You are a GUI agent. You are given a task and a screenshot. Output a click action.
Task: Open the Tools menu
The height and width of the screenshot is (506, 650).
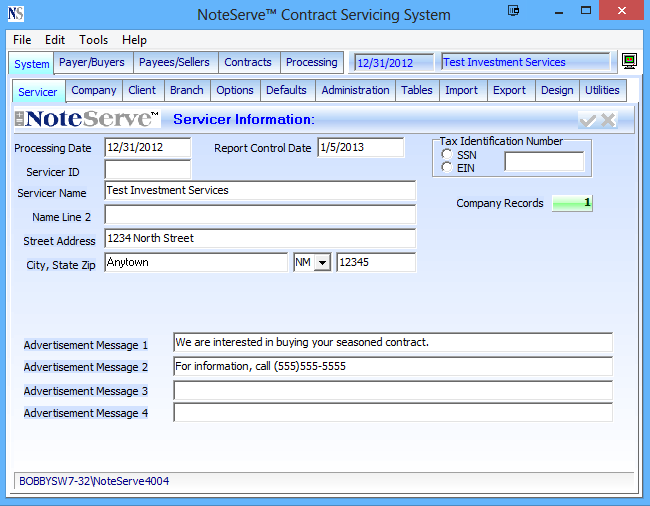pos(94,40)
